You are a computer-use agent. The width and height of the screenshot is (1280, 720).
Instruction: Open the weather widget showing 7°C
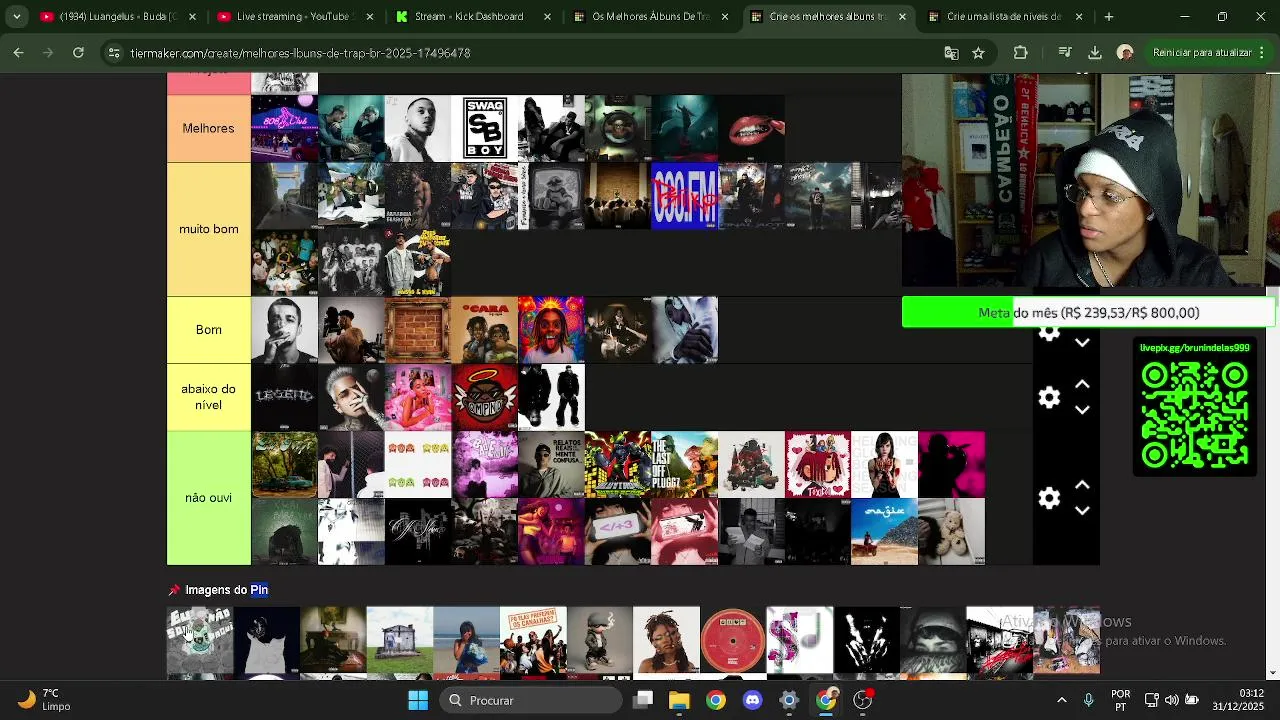[x=45, y=700]
